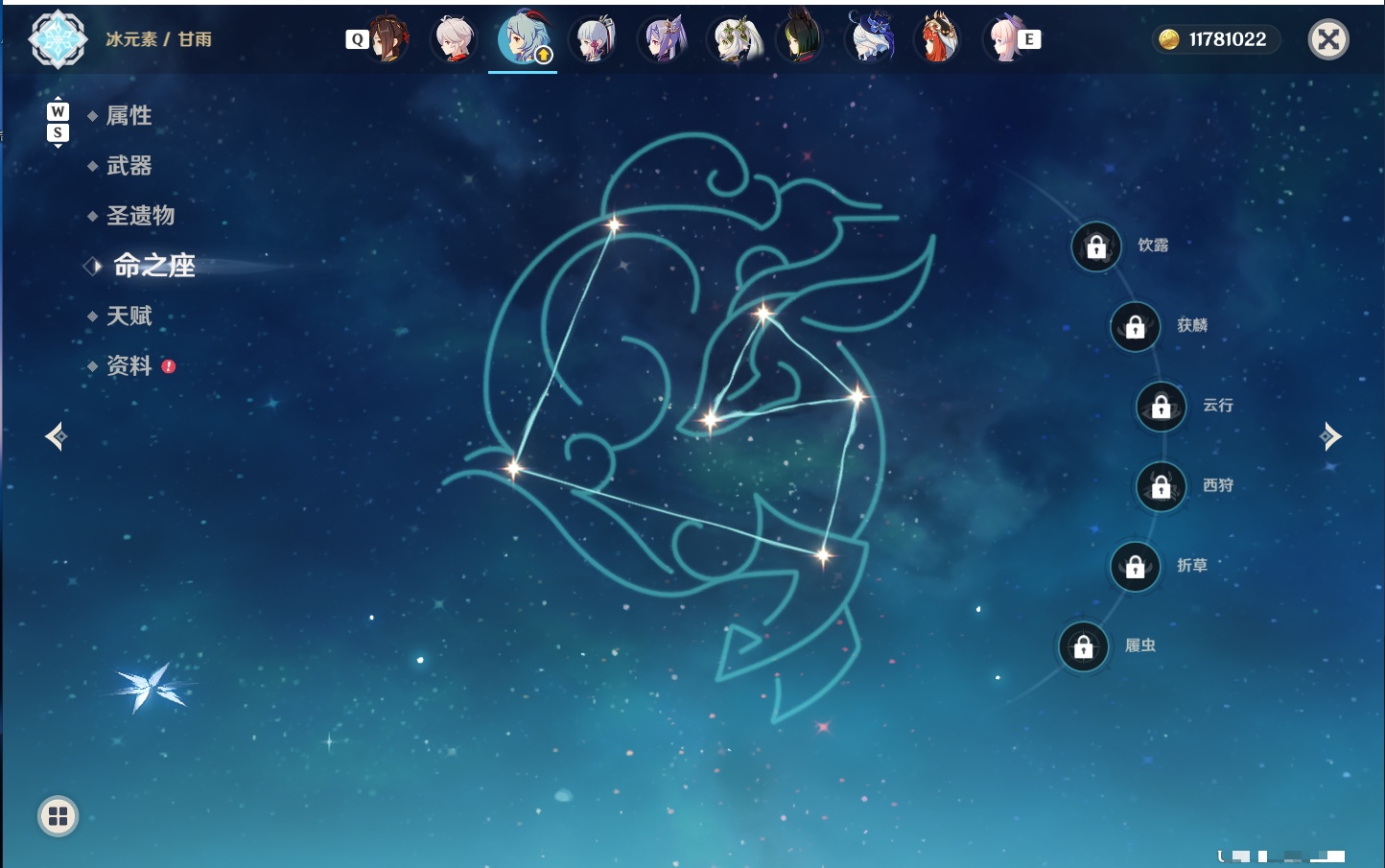Click the yellow ascension arrow on Ganyu's portrait
This screenshot has width=1385, height=868.
coord(544,56)
